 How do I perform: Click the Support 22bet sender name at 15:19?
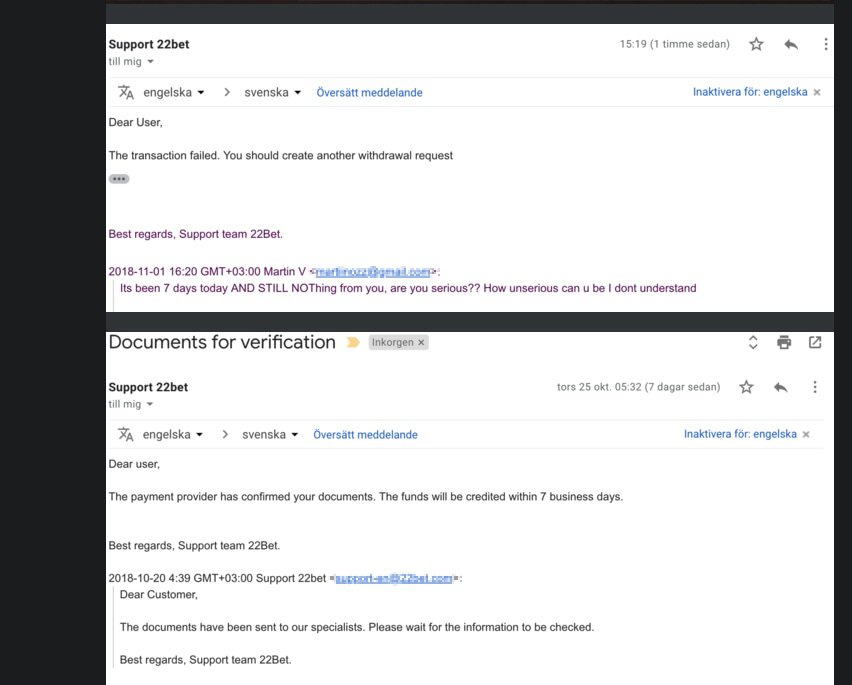pos(149,45)
